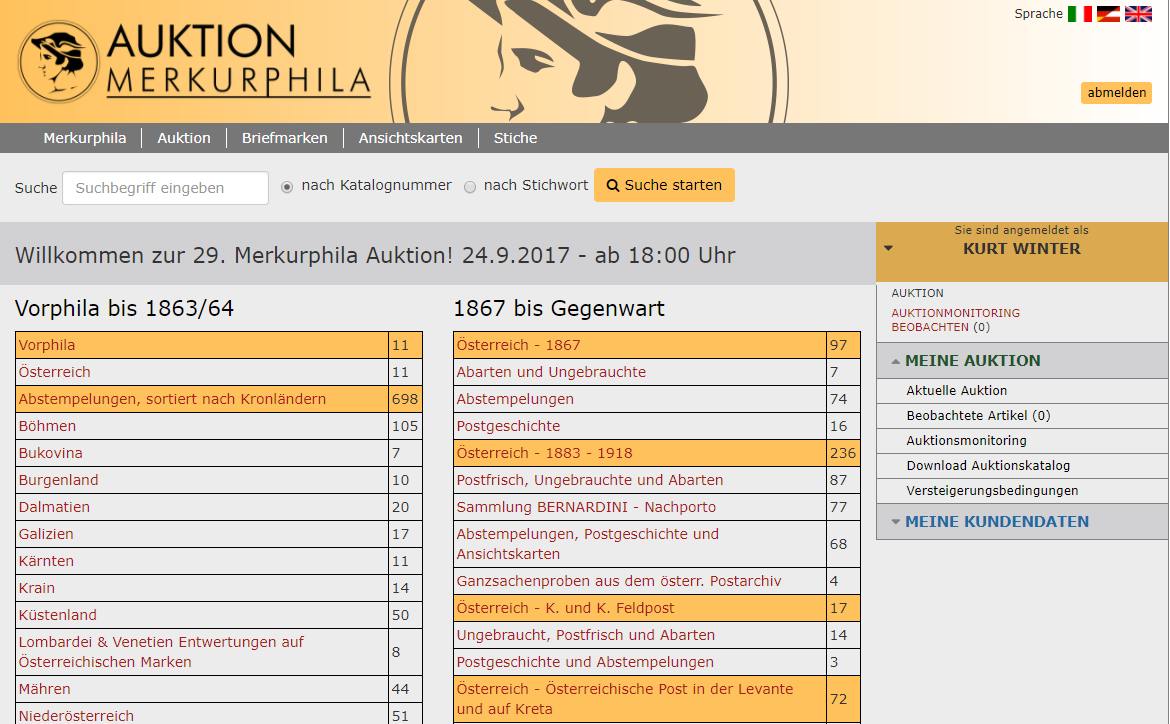The image size is (1170, 724).
Task: Open BEOBACHTEN (0) link
Action: coord(941,327)
